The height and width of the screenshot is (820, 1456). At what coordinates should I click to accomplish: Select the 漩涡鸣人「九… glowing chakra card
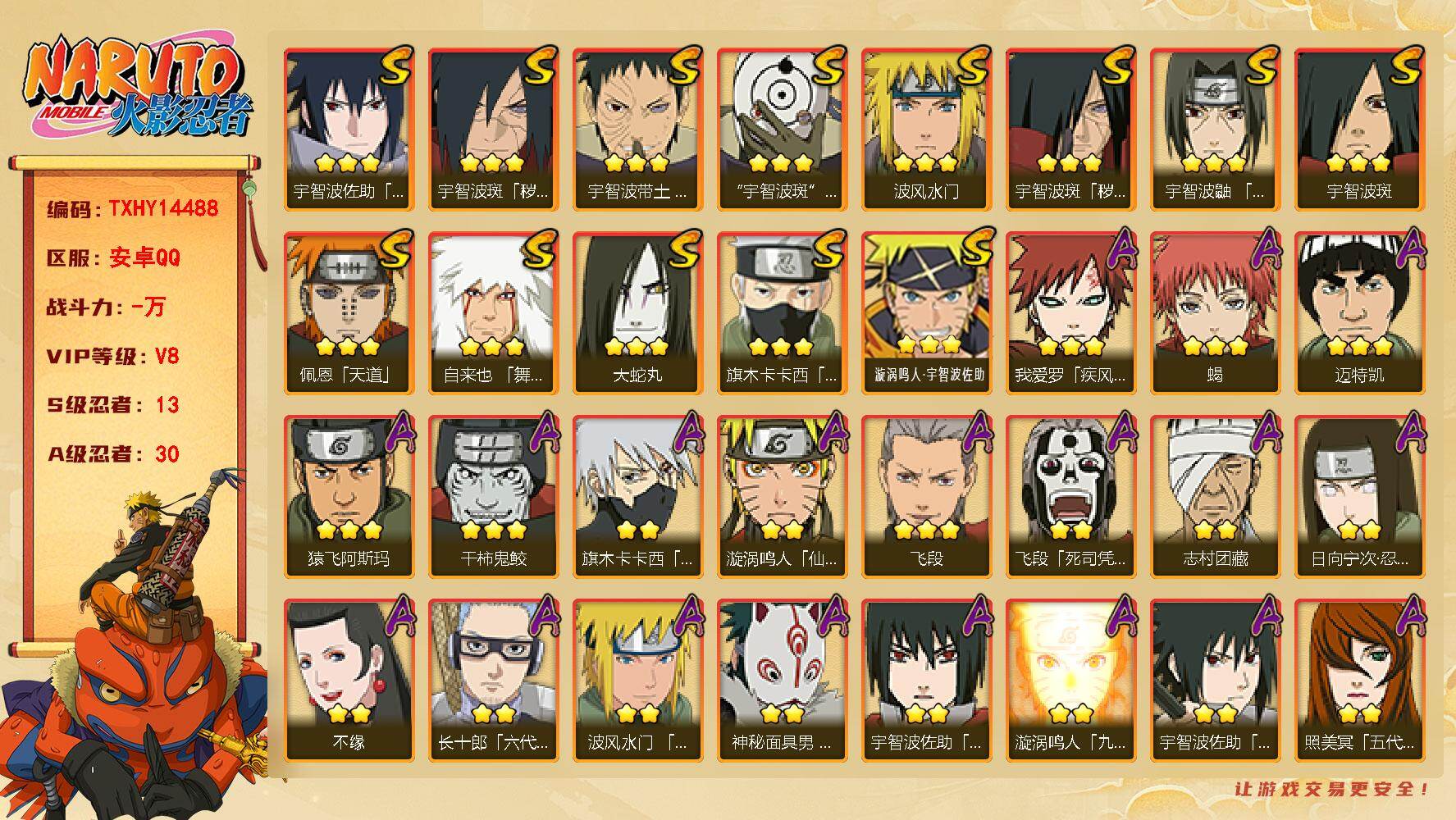click(1070, 680)
